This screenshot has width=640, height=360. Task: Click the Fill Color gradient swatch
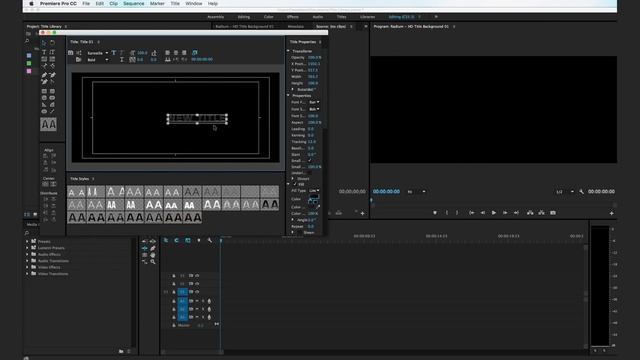coord(313,199)
